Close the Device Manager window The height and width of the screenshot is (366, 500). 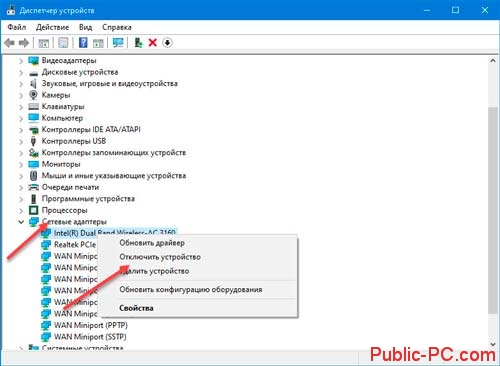485,10
